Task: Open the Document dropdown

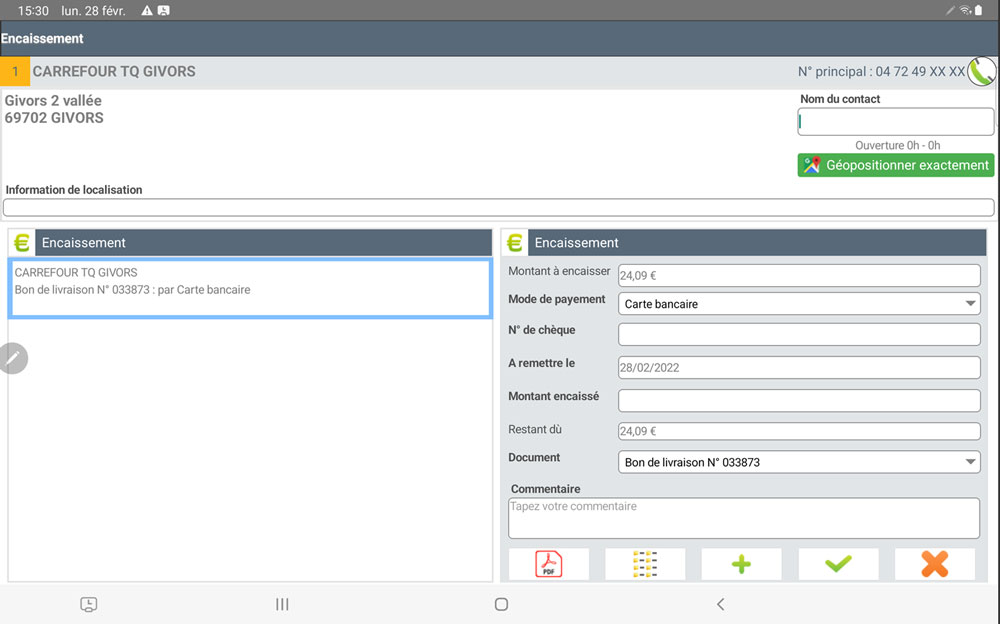Action: (799, 462)
